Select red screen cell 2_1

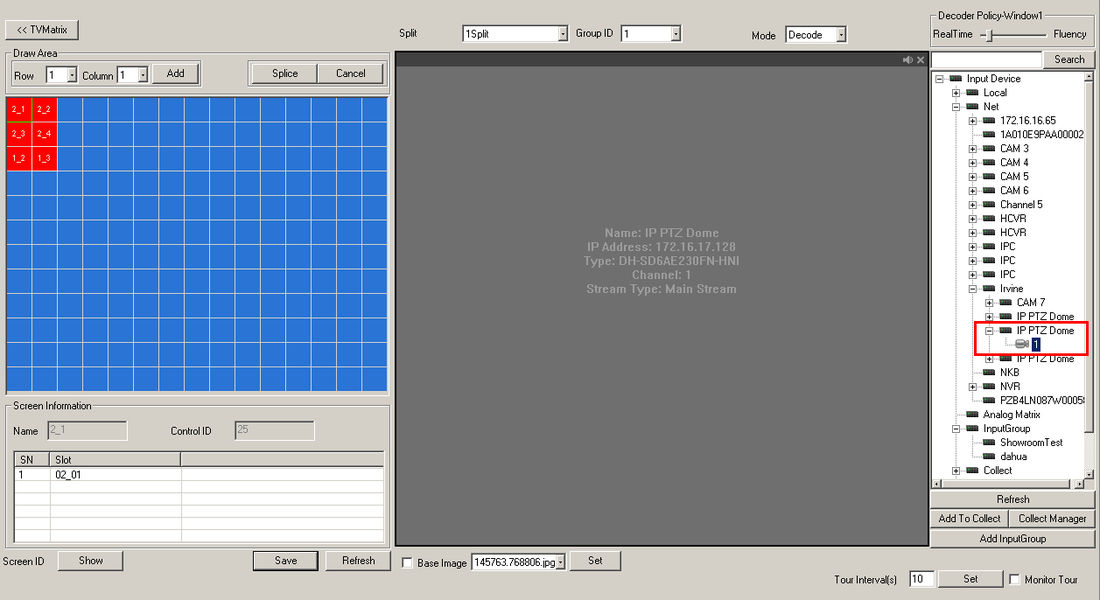click(x=19, y=109)
